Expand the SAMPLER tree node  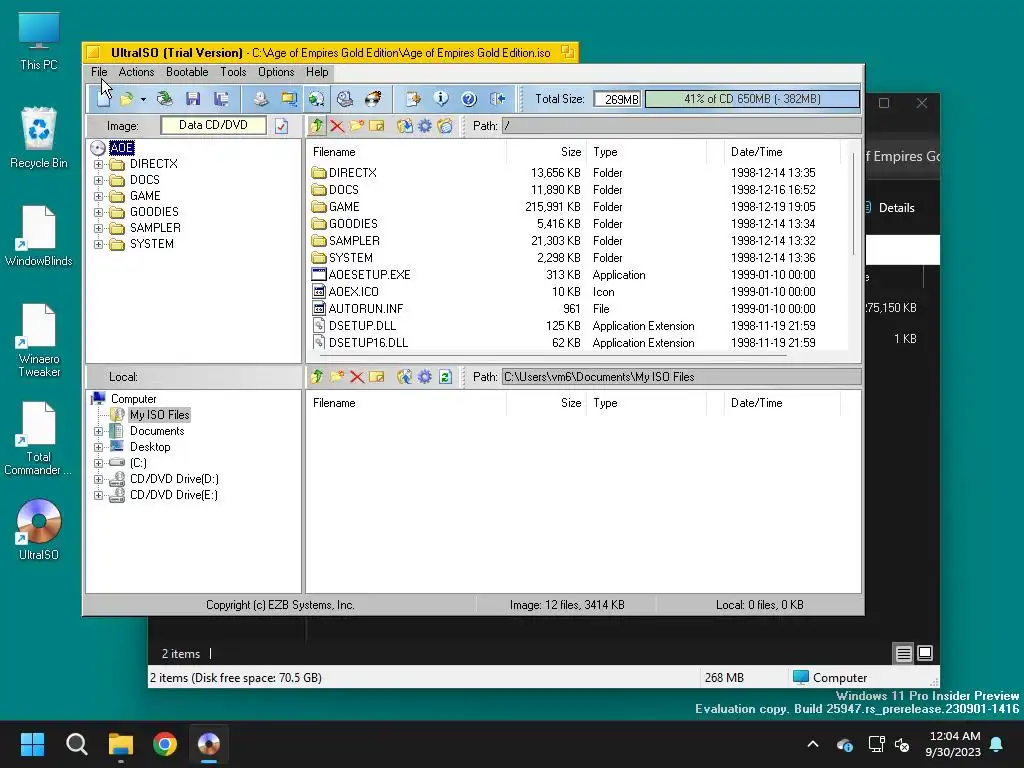coord(99,228)
